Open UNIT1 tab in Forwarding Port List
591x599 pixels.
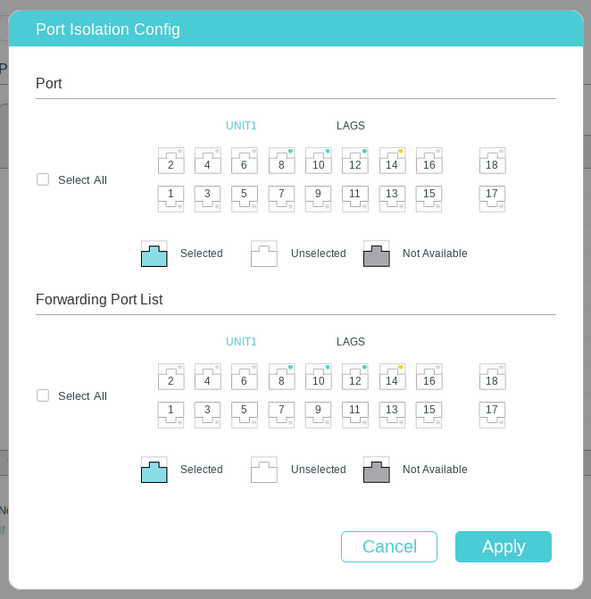coord(241,342)
